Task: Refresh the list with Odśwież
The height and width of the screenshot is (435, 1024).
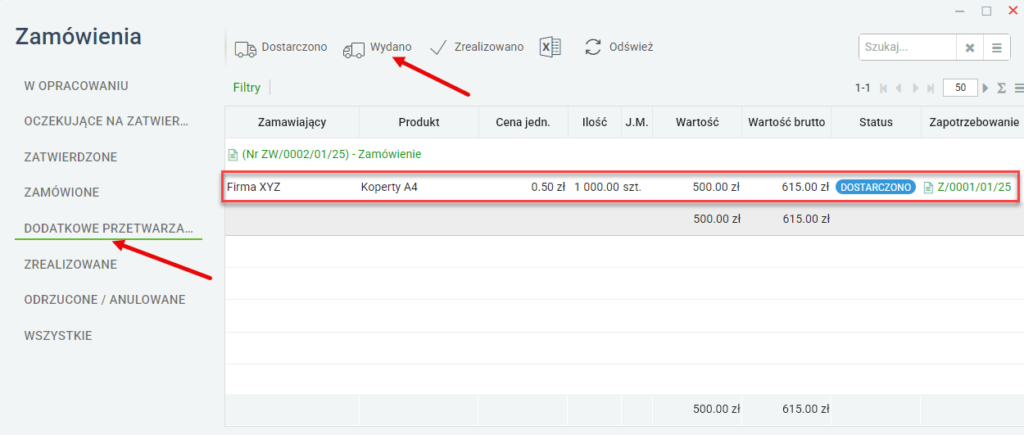Action: click(618, 47)
